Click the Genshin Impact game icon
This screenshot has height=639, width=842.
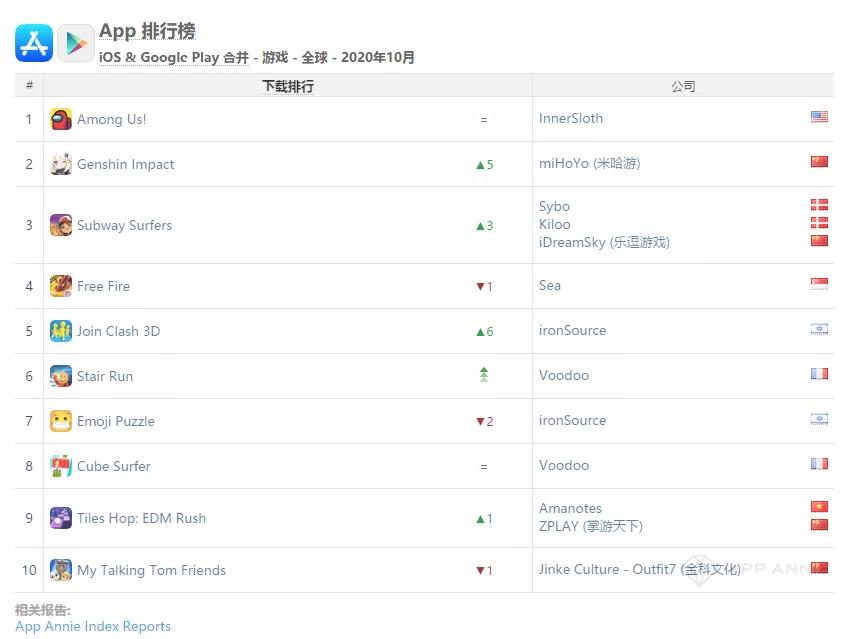(x=61, y=164)
